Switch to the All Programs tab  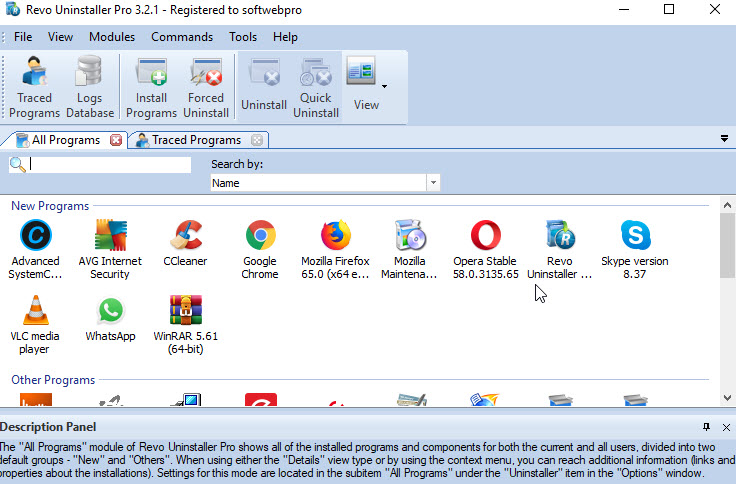[x=65, y=140]
